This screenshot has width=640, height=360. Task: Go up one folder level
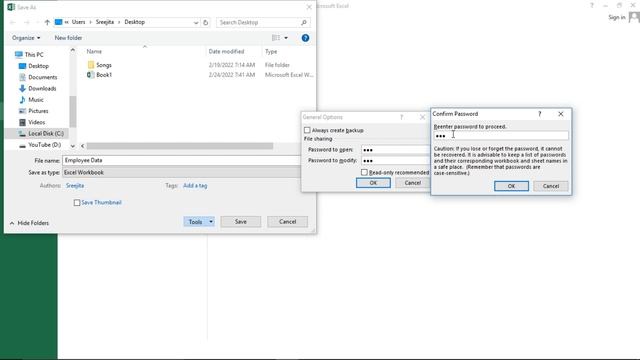[x=47, y=22]
